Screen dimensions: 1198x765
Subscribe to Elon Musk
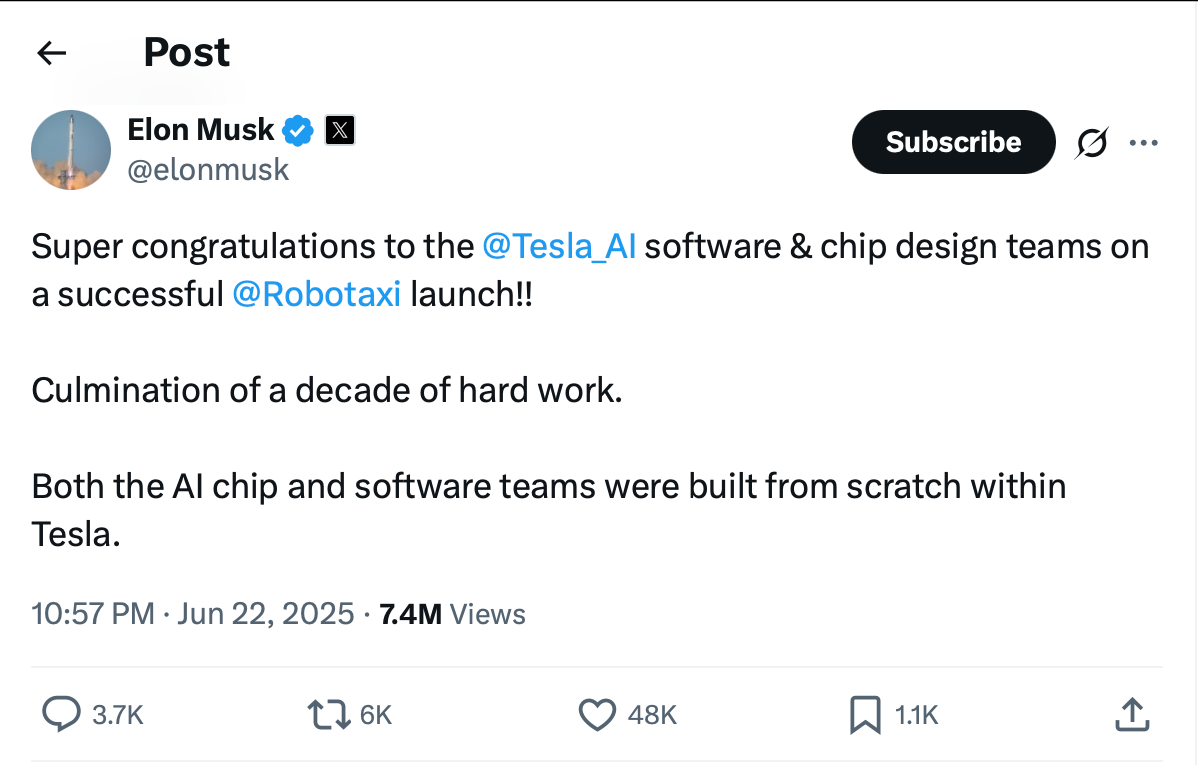point(954,142)
